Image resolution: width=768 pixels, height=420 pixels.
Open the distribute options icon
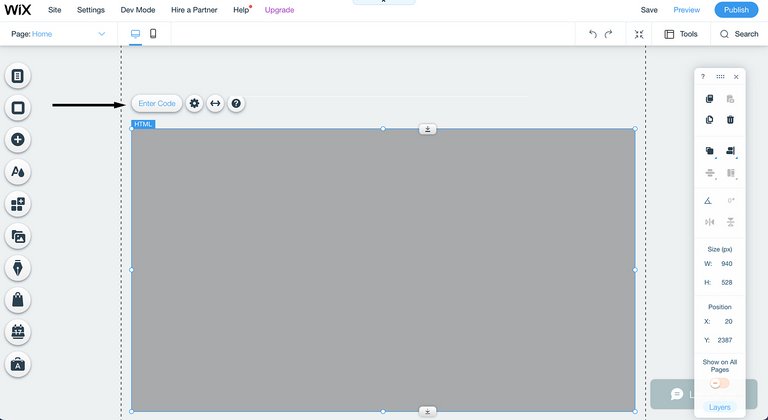point(710,173)
